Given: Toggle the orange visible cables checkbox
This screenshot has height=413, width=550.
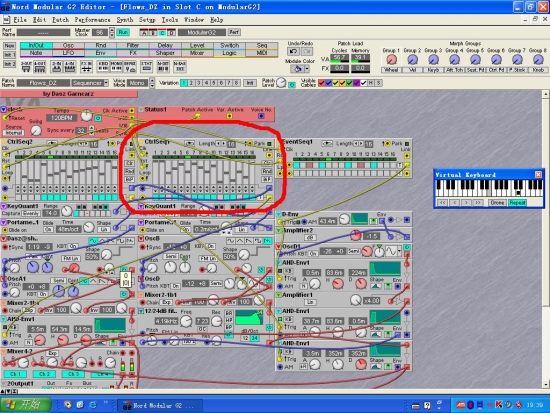Looking at the screenshot, I should [342, 83].
